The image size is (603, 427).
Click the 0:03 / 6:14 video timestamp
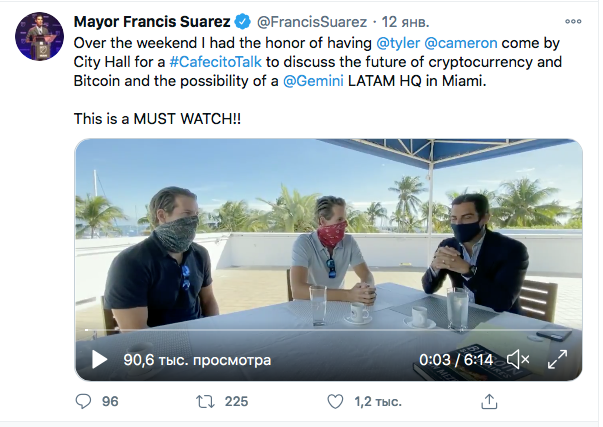[455, 359]
